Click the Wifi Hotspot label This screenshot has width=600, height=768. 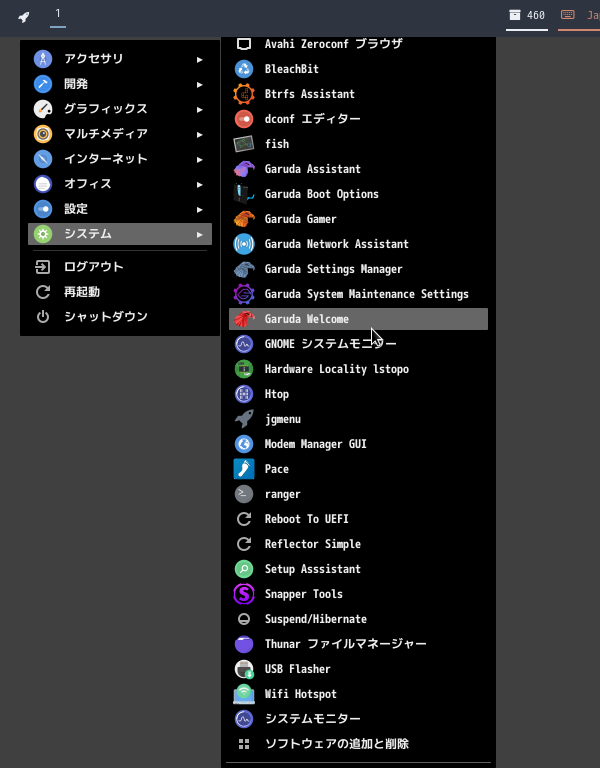point(301,694)
